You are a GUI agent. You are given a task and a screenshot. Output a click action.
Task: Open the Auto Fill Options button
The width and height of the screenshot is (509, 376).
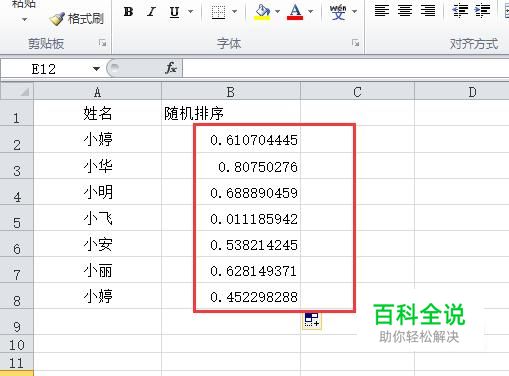[312, 320]
